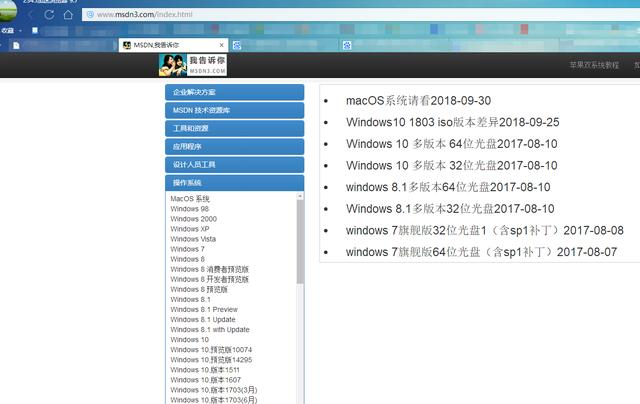Viewport: 640px width, 404px height.
Task: Select Windows 10,版本1703(3月)
Action: pos(213,390)
